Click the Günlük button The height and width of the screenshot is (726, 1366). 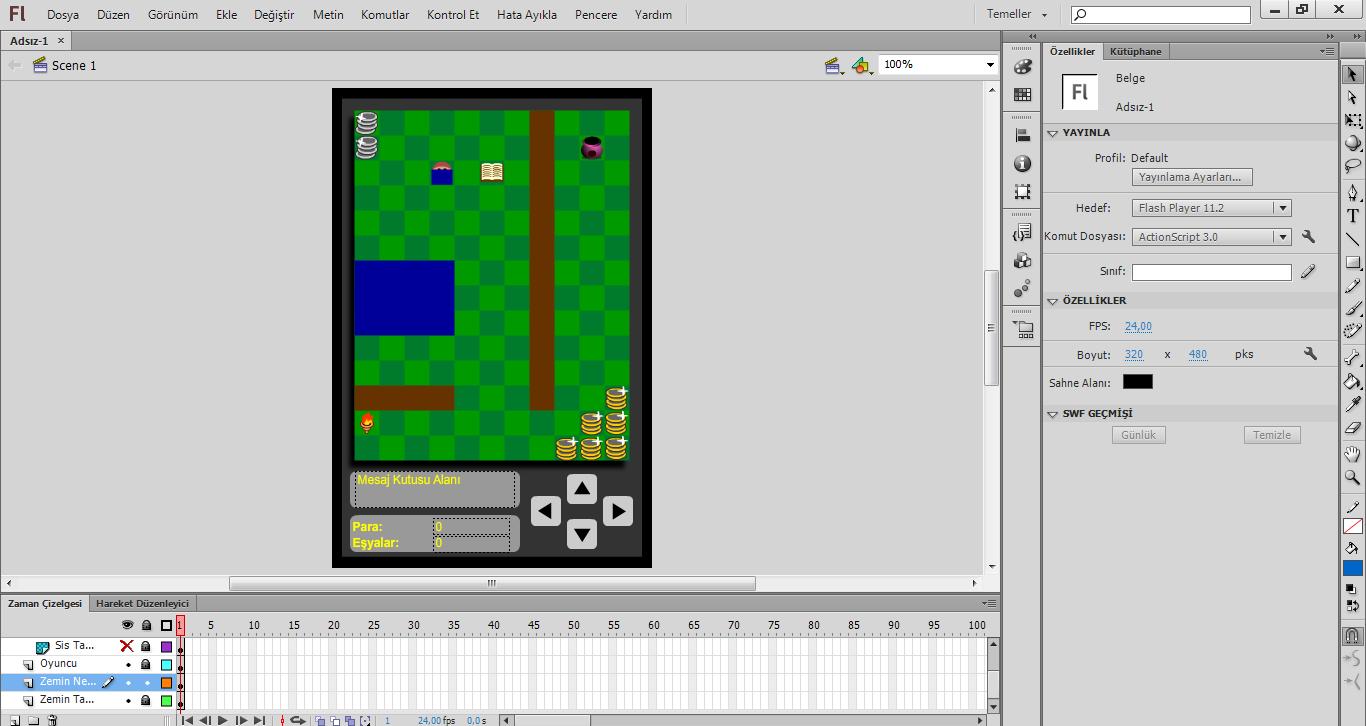tap(1139, 435)
